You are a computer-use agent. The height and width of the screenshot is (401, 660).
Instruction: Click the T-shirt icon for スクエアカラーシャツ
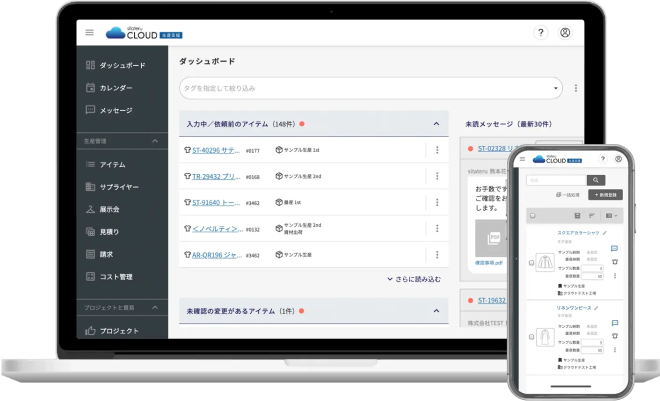615,262
